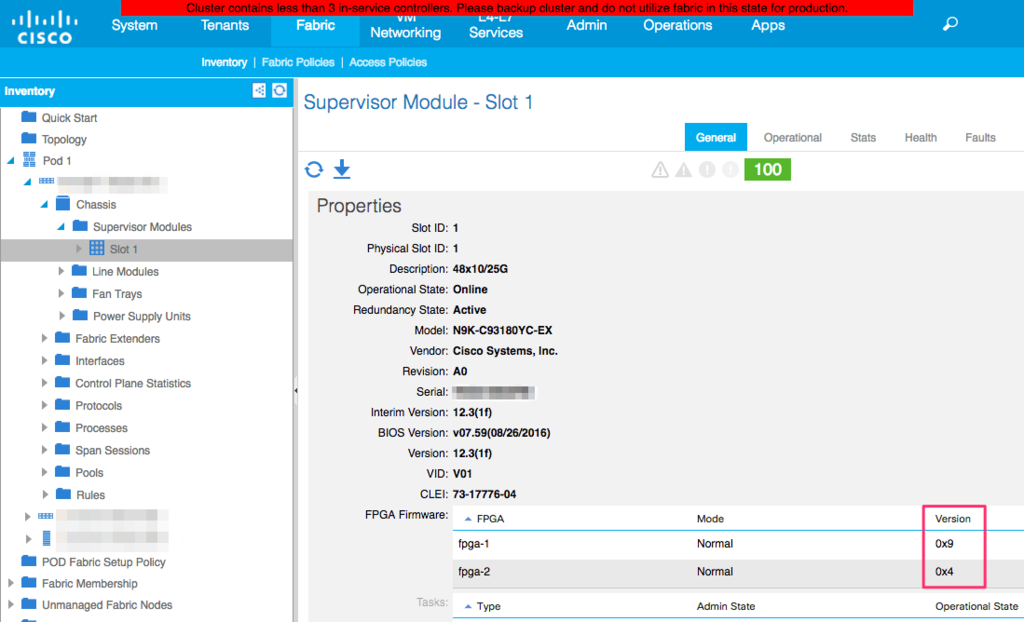The width and height of the screenshot is (1024, 622).
Task: Select the Slot 1 module icon
Action: [97, 248]
